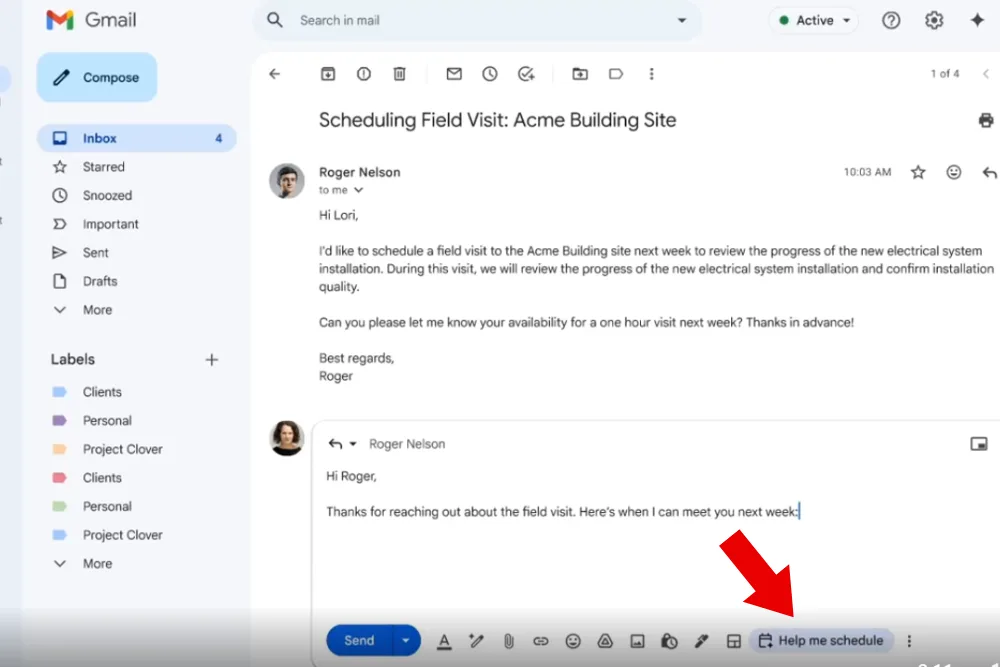Viewport: 1000px width, 667px height.
Task: Snooze this email with clock icon
Action: click(x=489, y=74)
